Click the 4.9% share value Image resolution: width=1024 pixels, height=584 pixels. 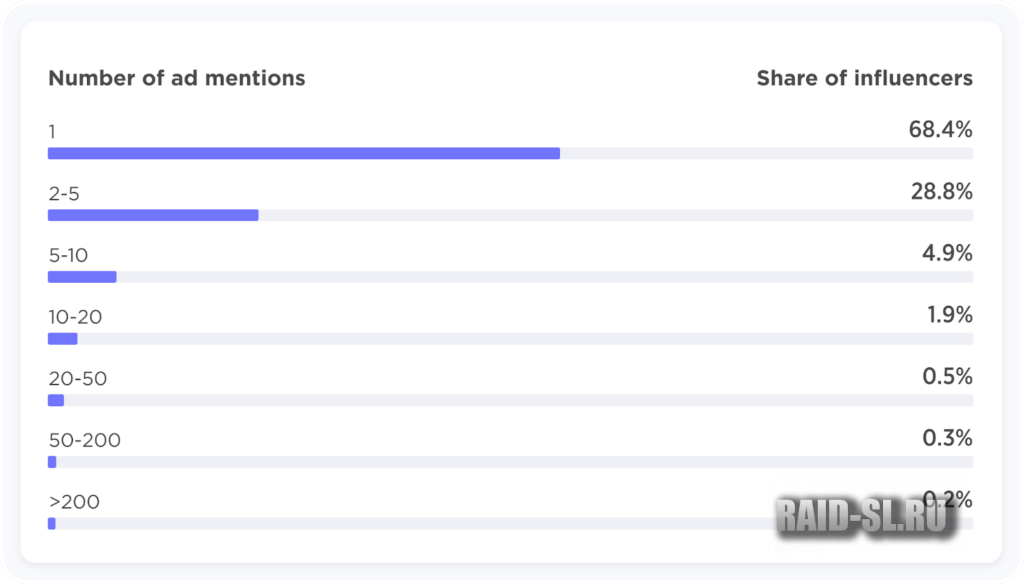click(x=947, y=254)
